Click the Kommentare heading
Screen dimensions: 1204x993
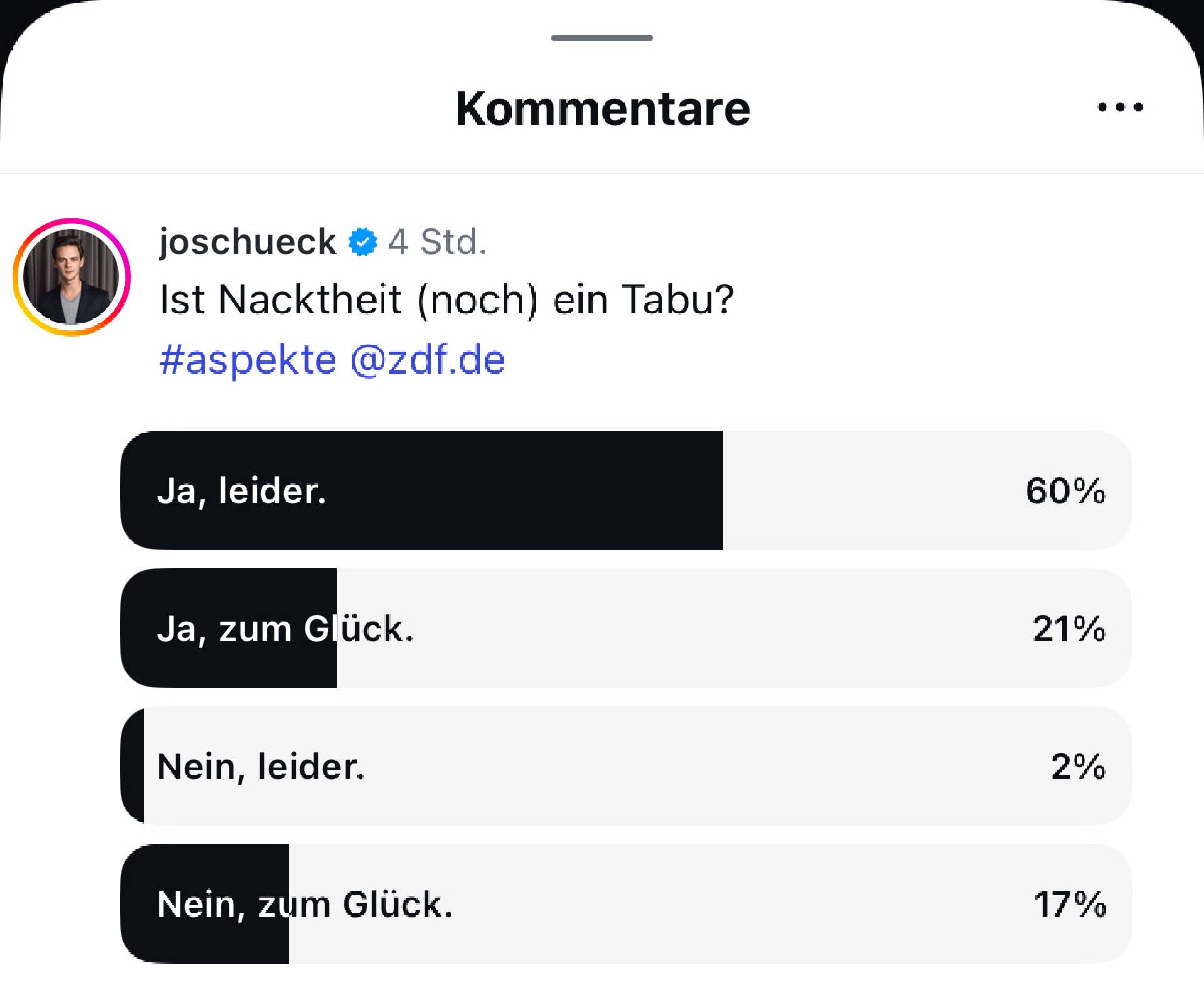[x=603, y=108]
